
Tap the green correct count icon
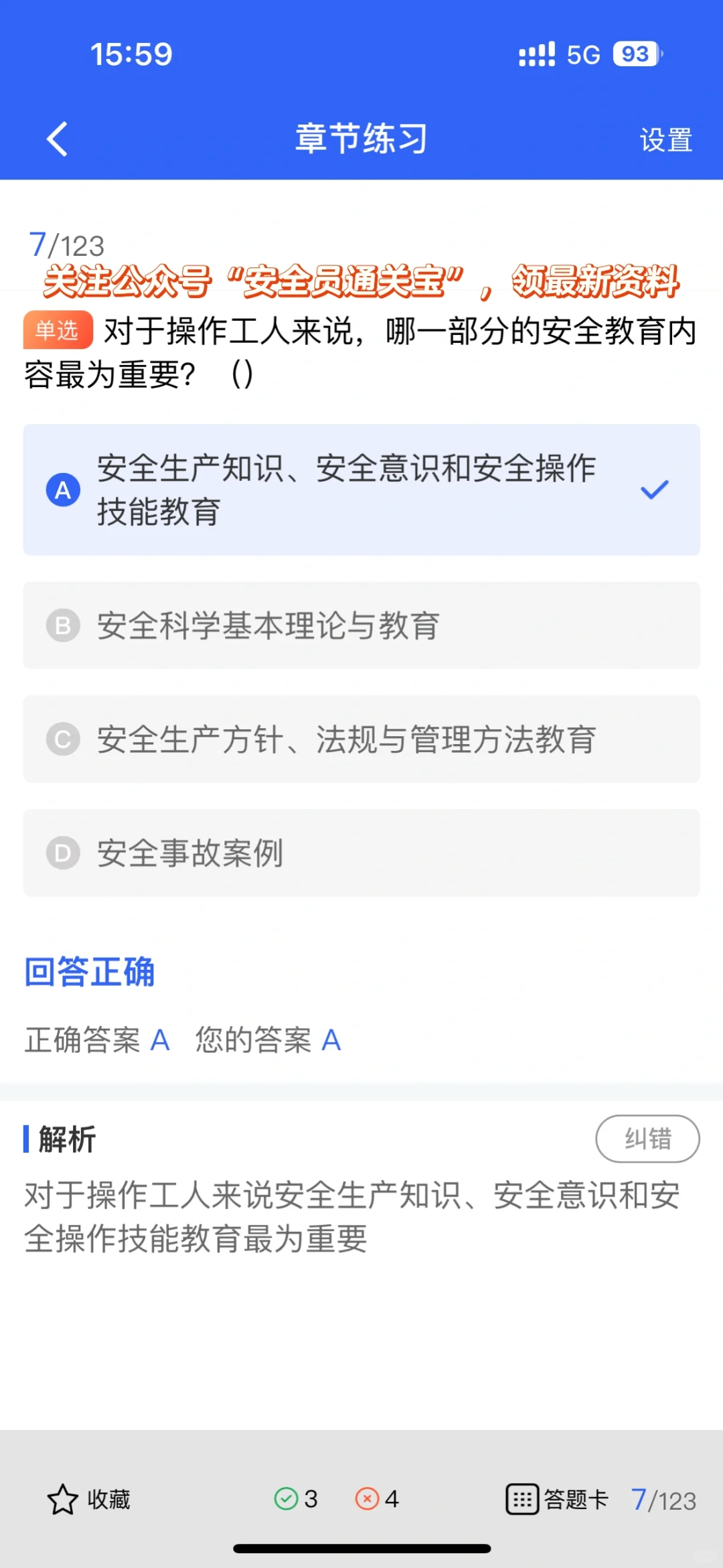[x=287, y=1498]
